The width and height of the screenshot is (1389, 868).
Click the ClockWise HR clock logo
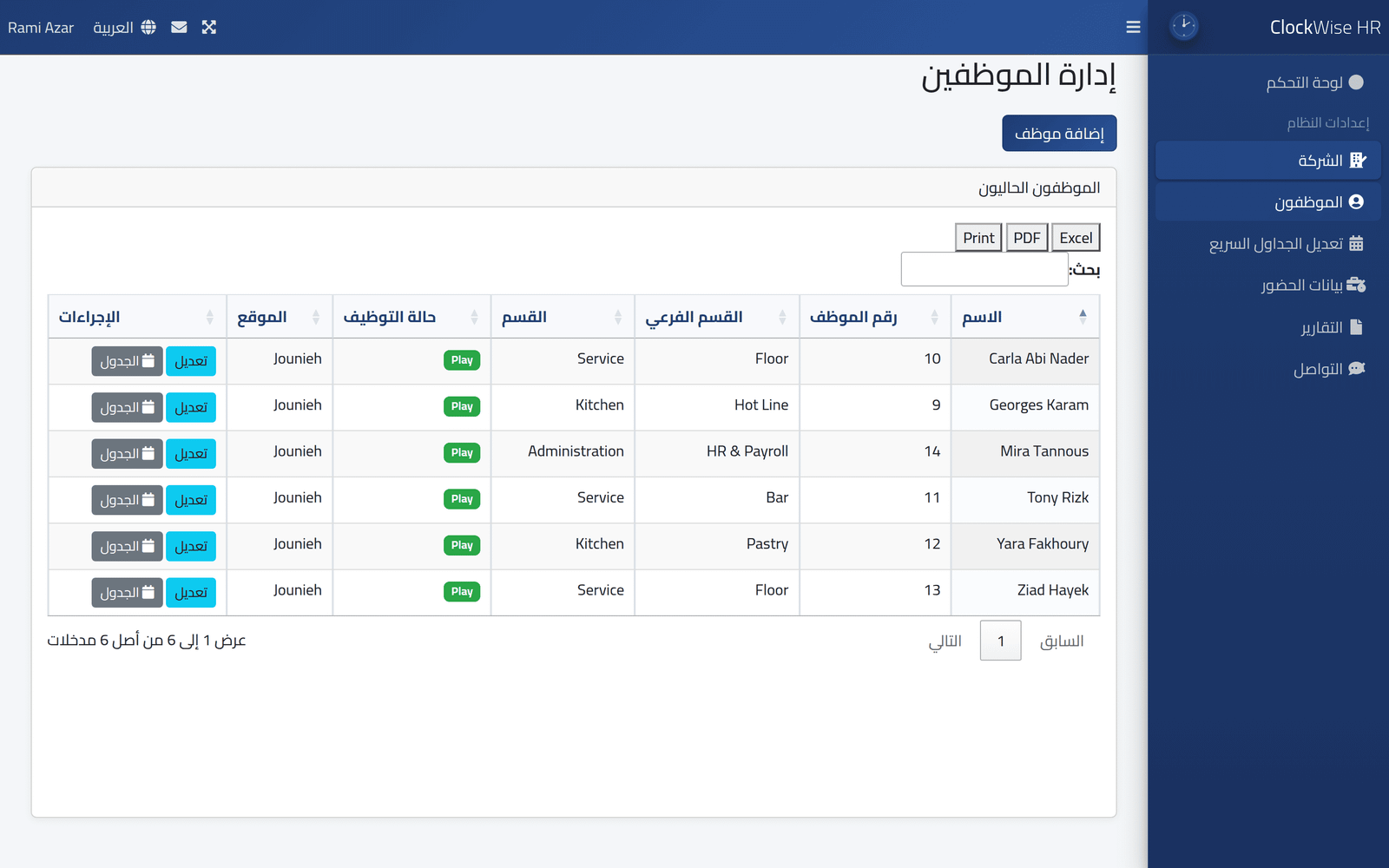coord(1184,27)
